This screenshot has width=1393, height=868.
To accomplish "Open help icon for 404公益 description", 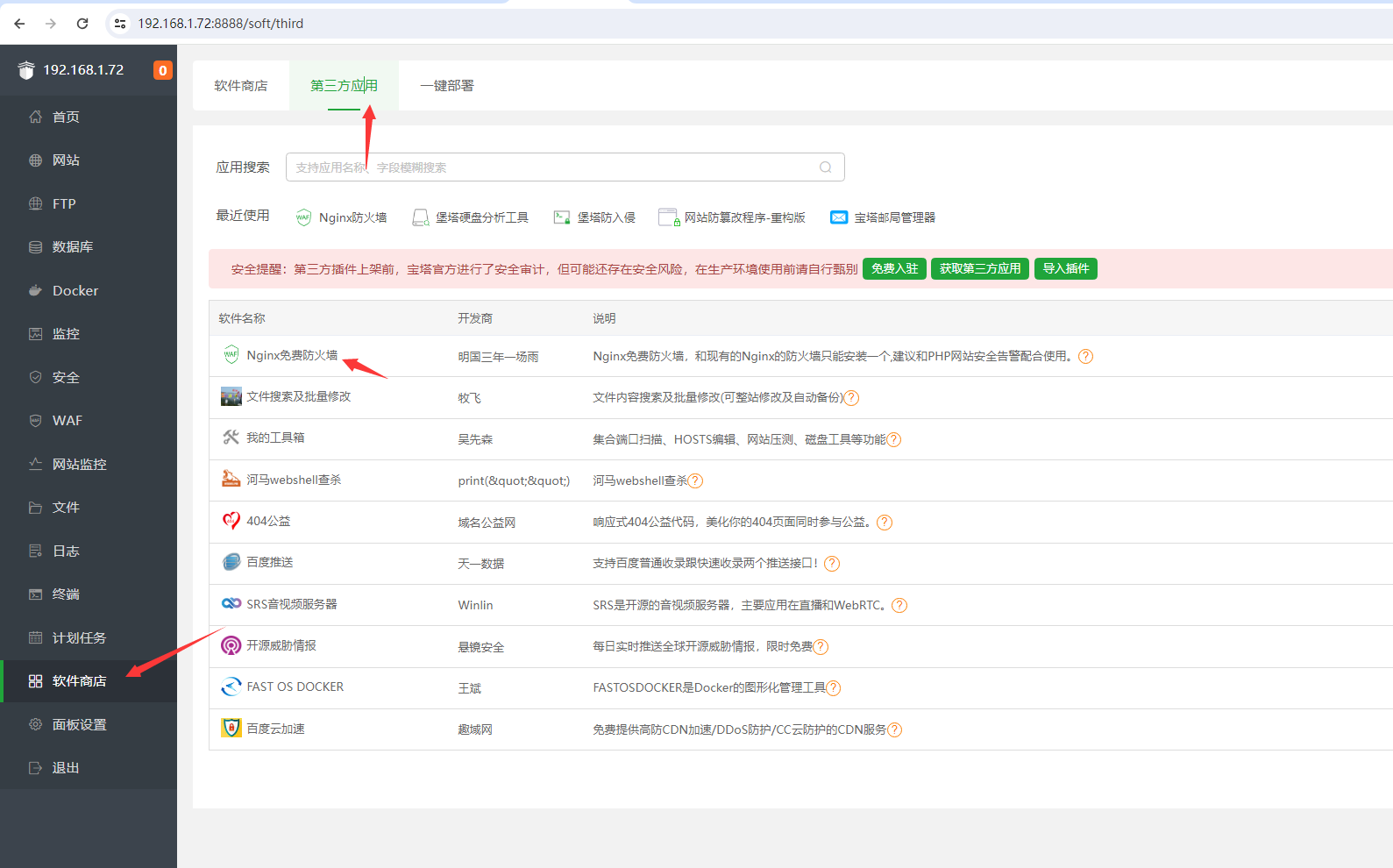I will click(x=885, y=523).
